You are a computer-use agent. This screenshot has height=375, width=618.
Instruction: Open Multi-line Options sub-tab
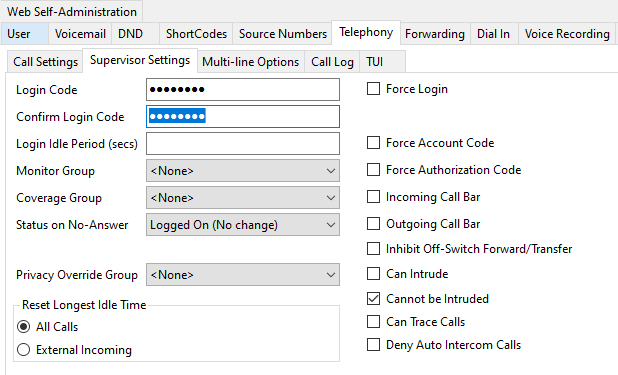tap(251, 62)
